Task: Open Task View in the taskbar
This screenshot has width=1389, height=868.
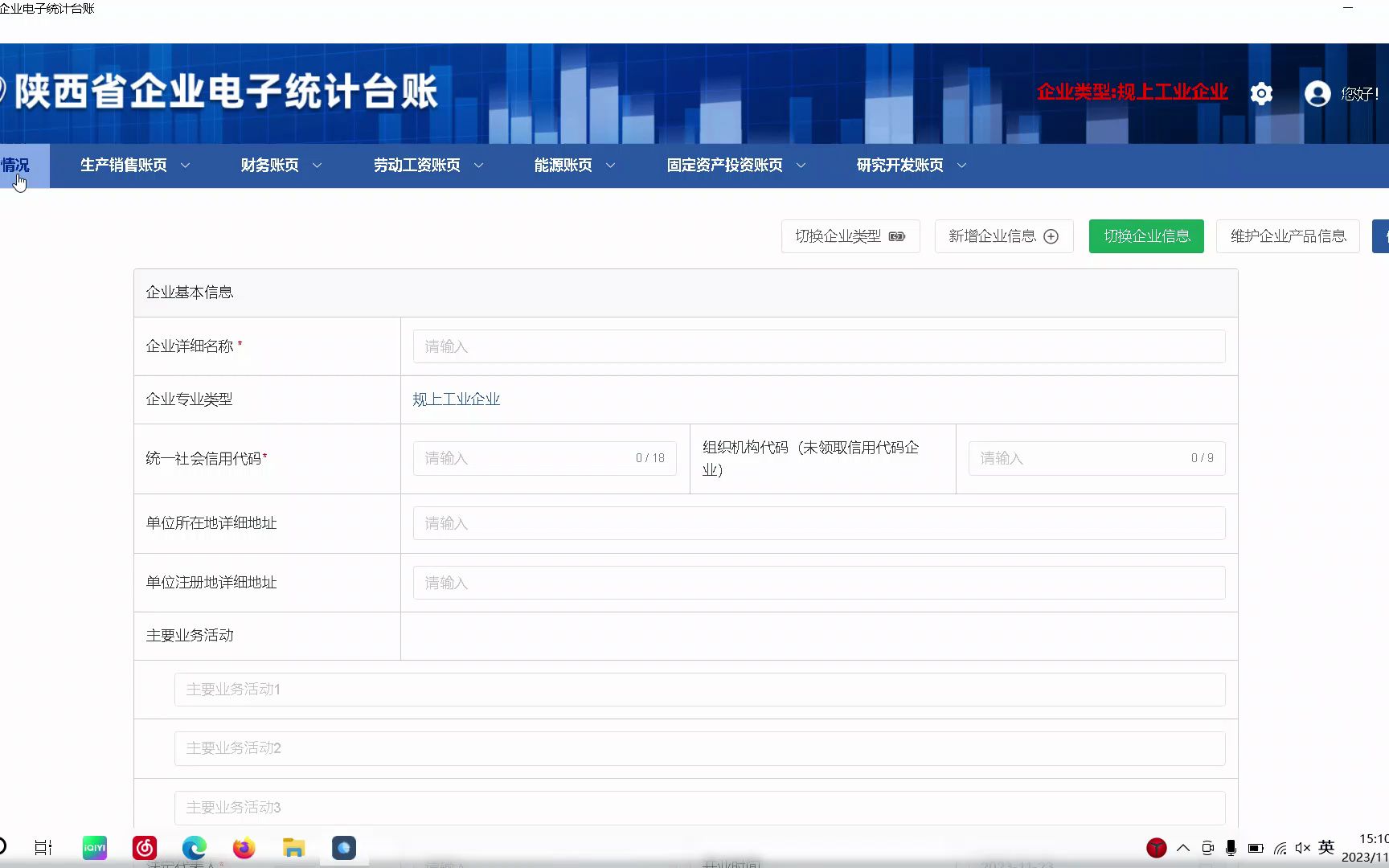Action: [43, 848]
